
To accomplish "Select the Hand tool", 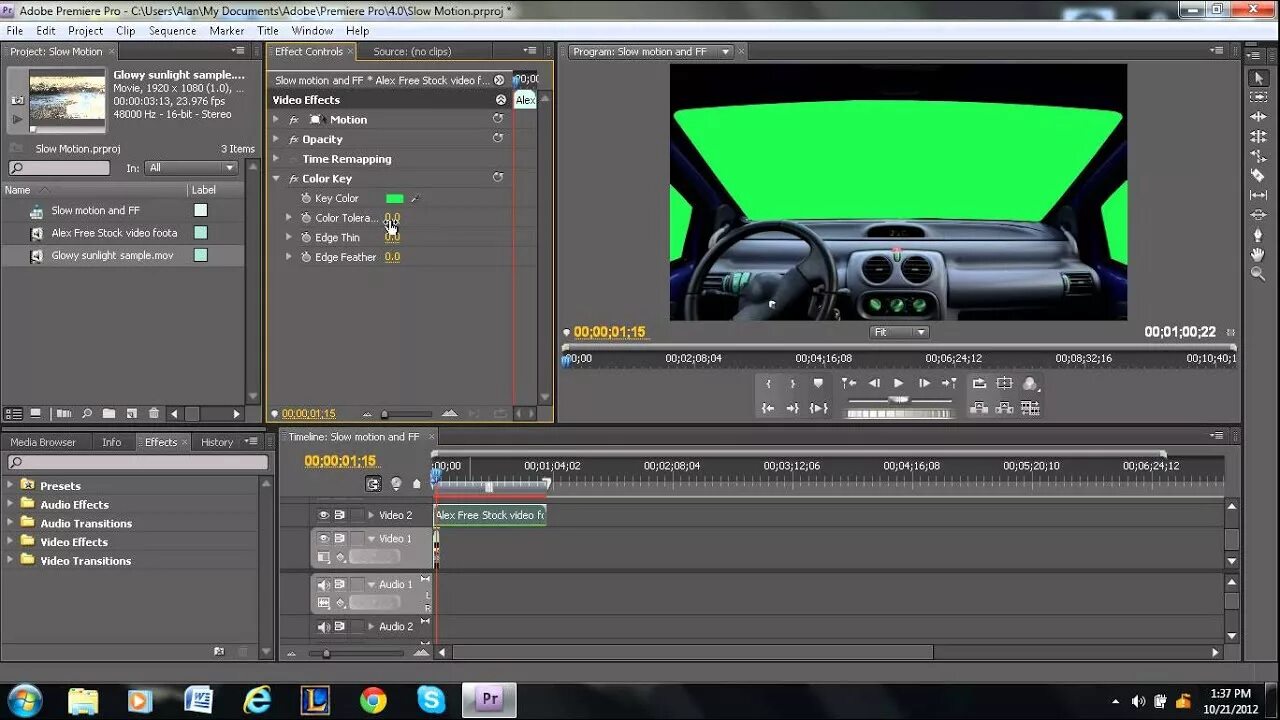I will 1258,254.
